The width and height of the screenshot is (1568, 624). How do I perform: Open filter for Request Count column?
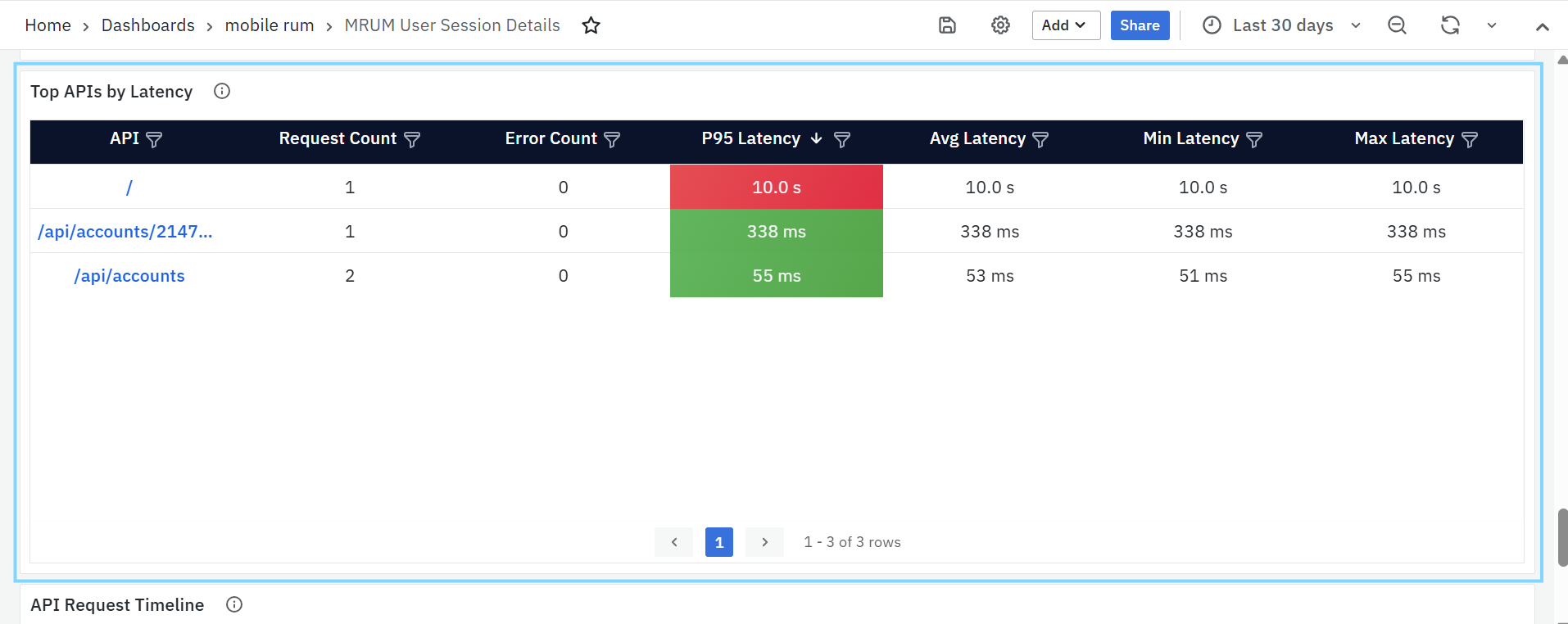tap(412, 139)
